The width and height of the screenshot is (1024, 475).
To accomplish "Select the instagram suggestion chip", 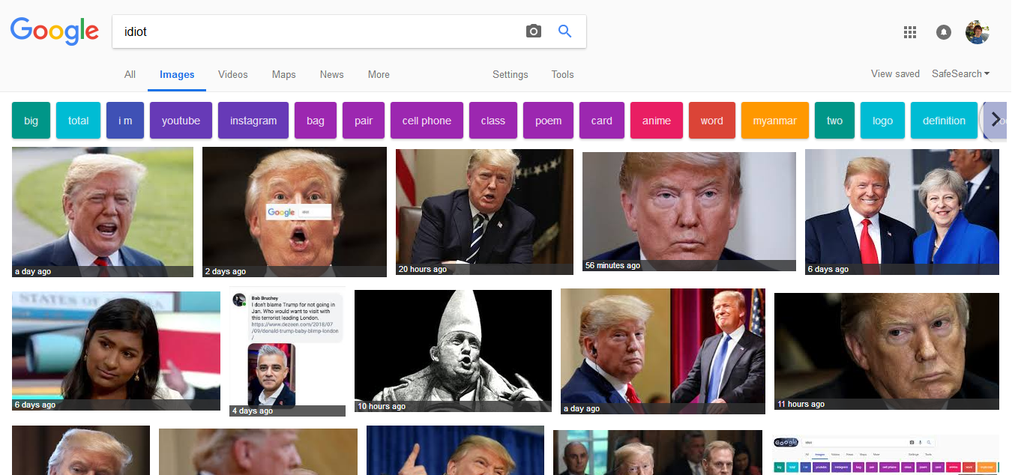I will click(253, 121).
